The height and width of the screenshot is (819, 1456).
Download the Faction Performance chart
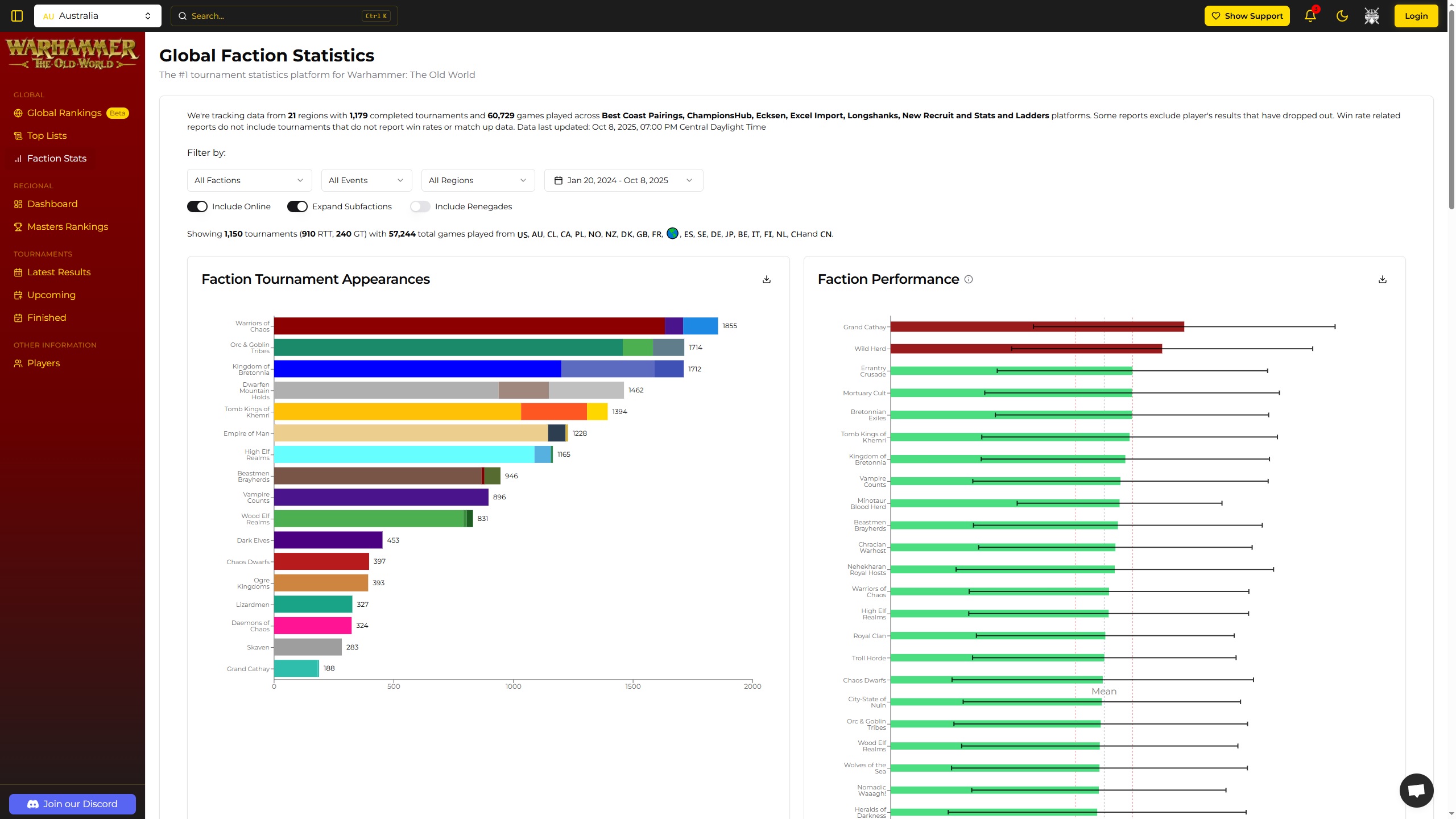1382,279
